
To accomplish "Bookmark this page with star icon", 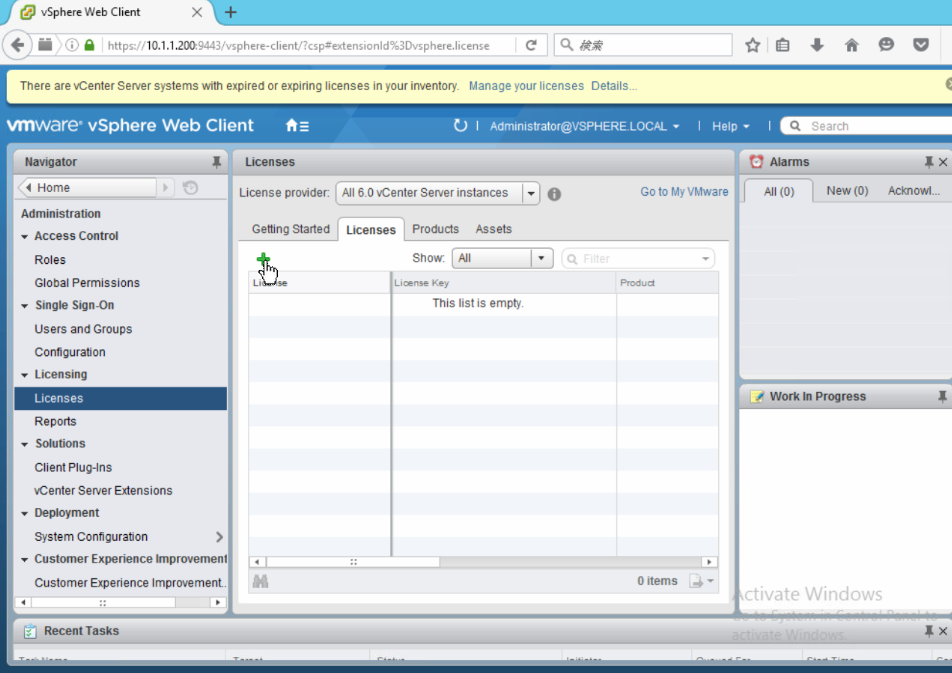I will point(752,45).
